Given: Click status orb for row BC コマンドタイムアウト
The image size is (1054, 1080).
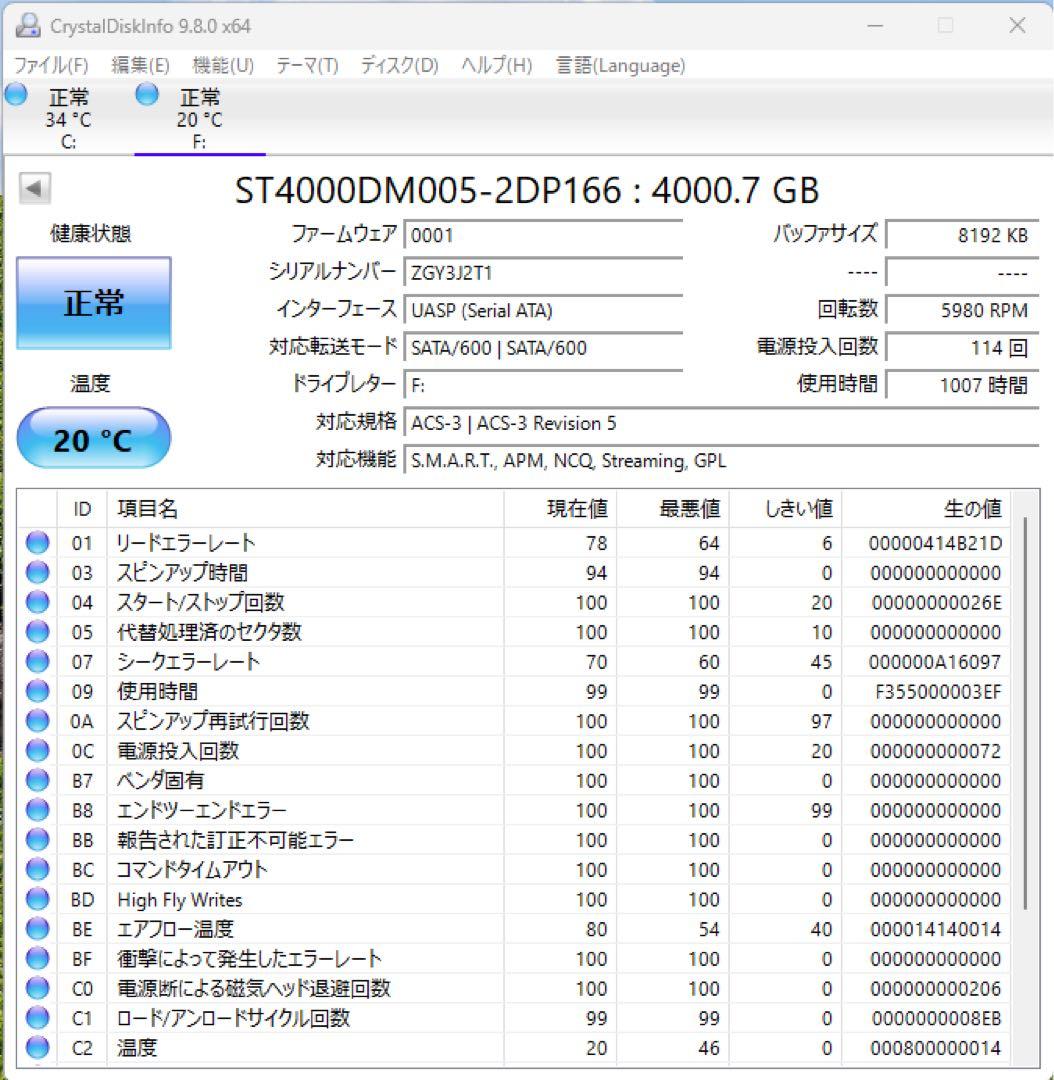Looking at the screenshot, I should tap(38, 869).
